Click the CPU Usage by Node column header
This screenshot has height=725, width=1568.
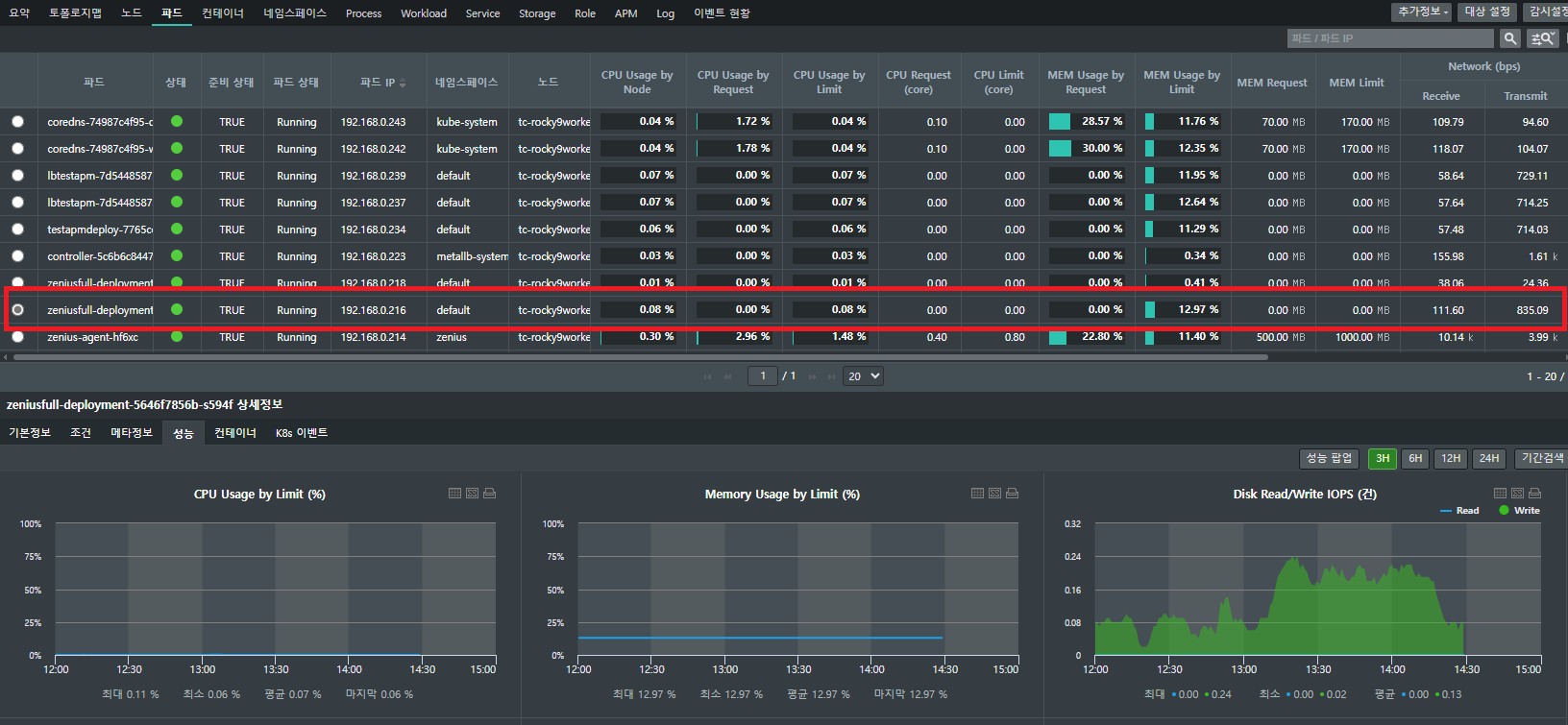pyautogui.click(x=637, y=82)
